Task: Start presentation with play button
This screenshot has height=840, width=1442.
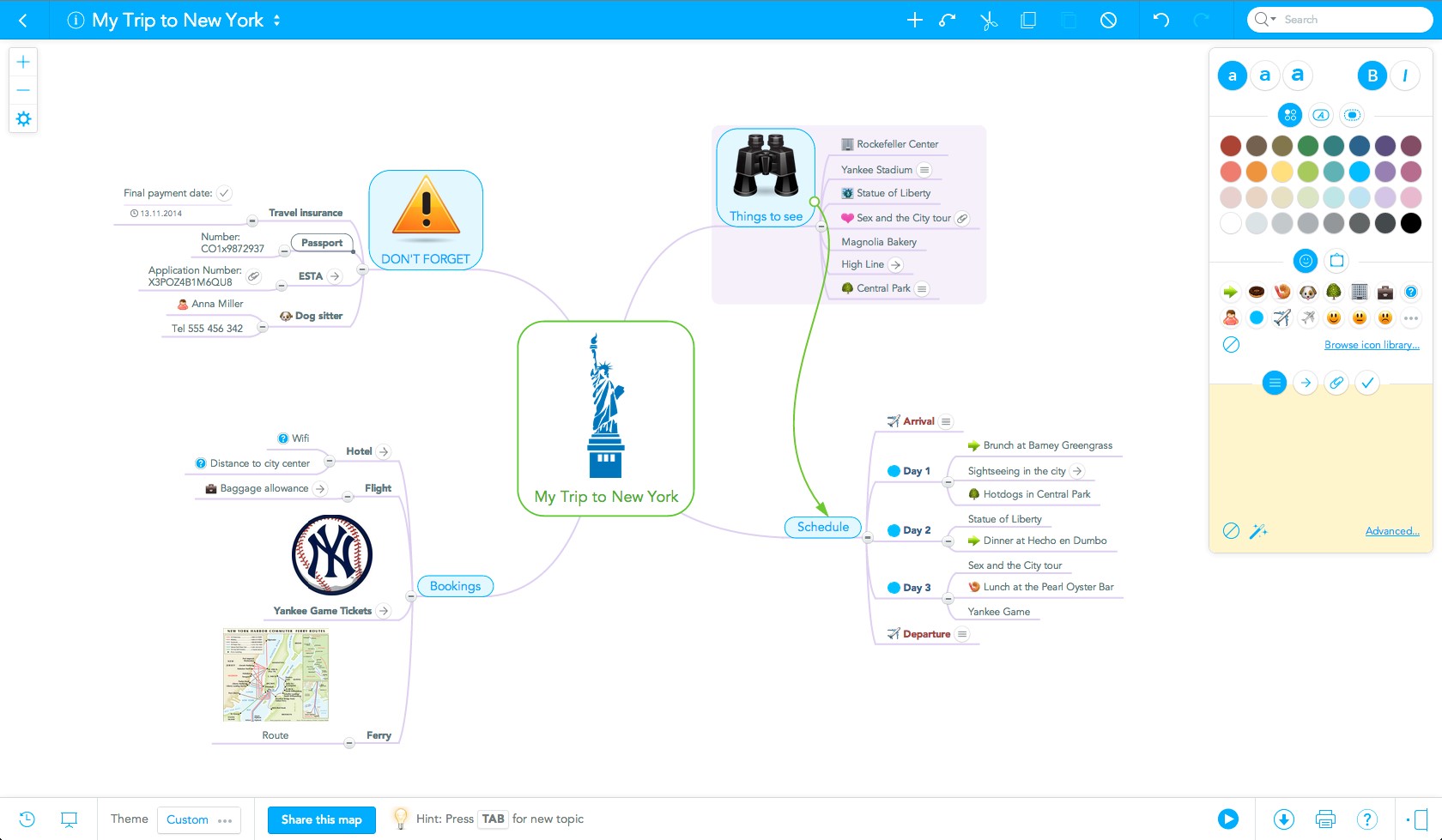Action: 1228,819
